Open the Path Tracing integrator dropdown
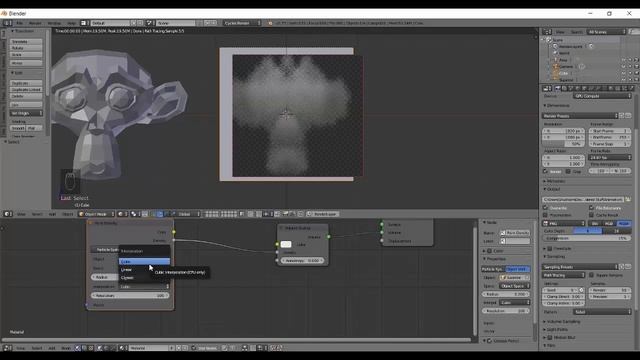Viewport: 640px width, 360px height. [564, 275]
